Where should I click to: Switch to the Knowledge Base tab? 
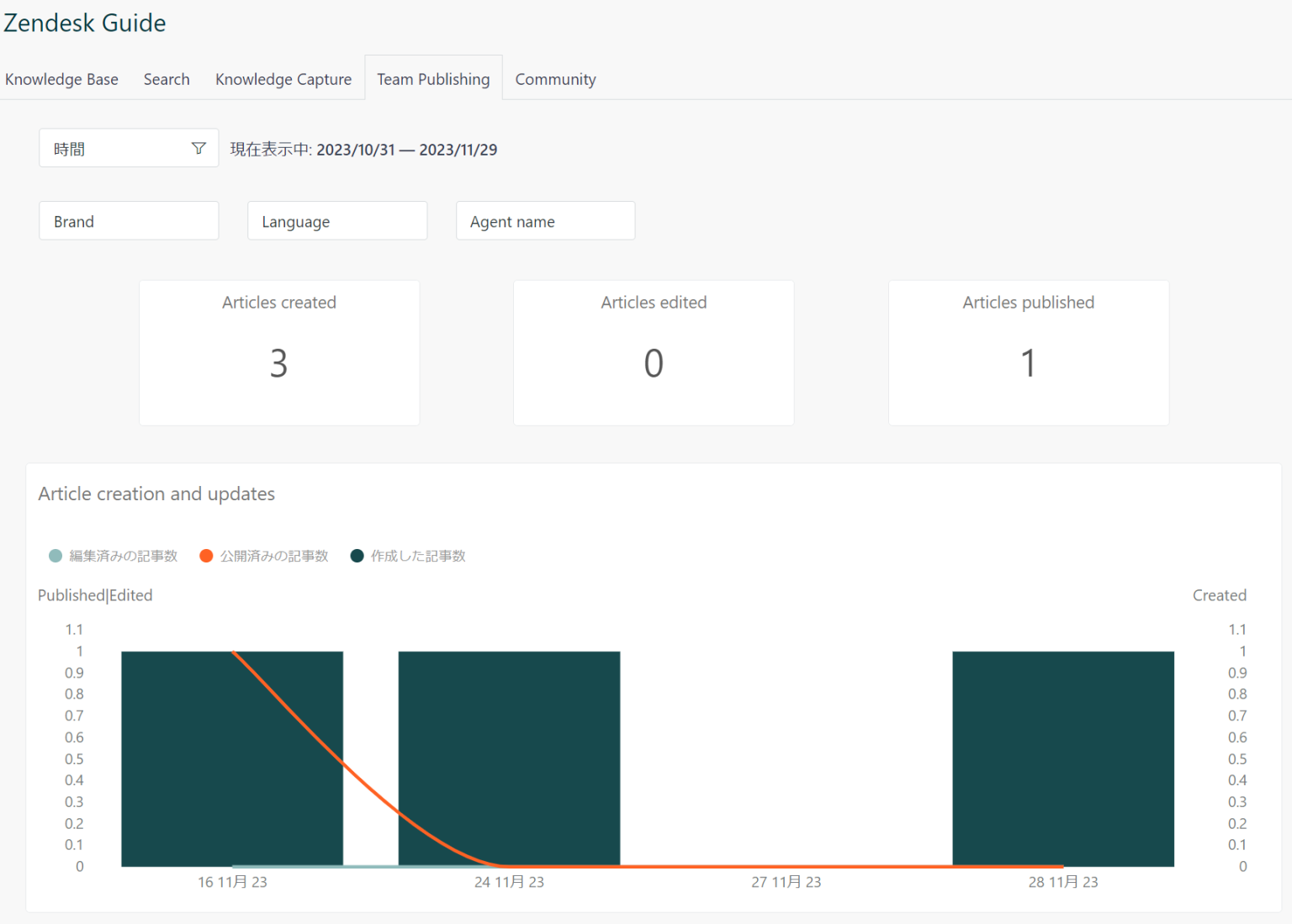pos(61,78)
